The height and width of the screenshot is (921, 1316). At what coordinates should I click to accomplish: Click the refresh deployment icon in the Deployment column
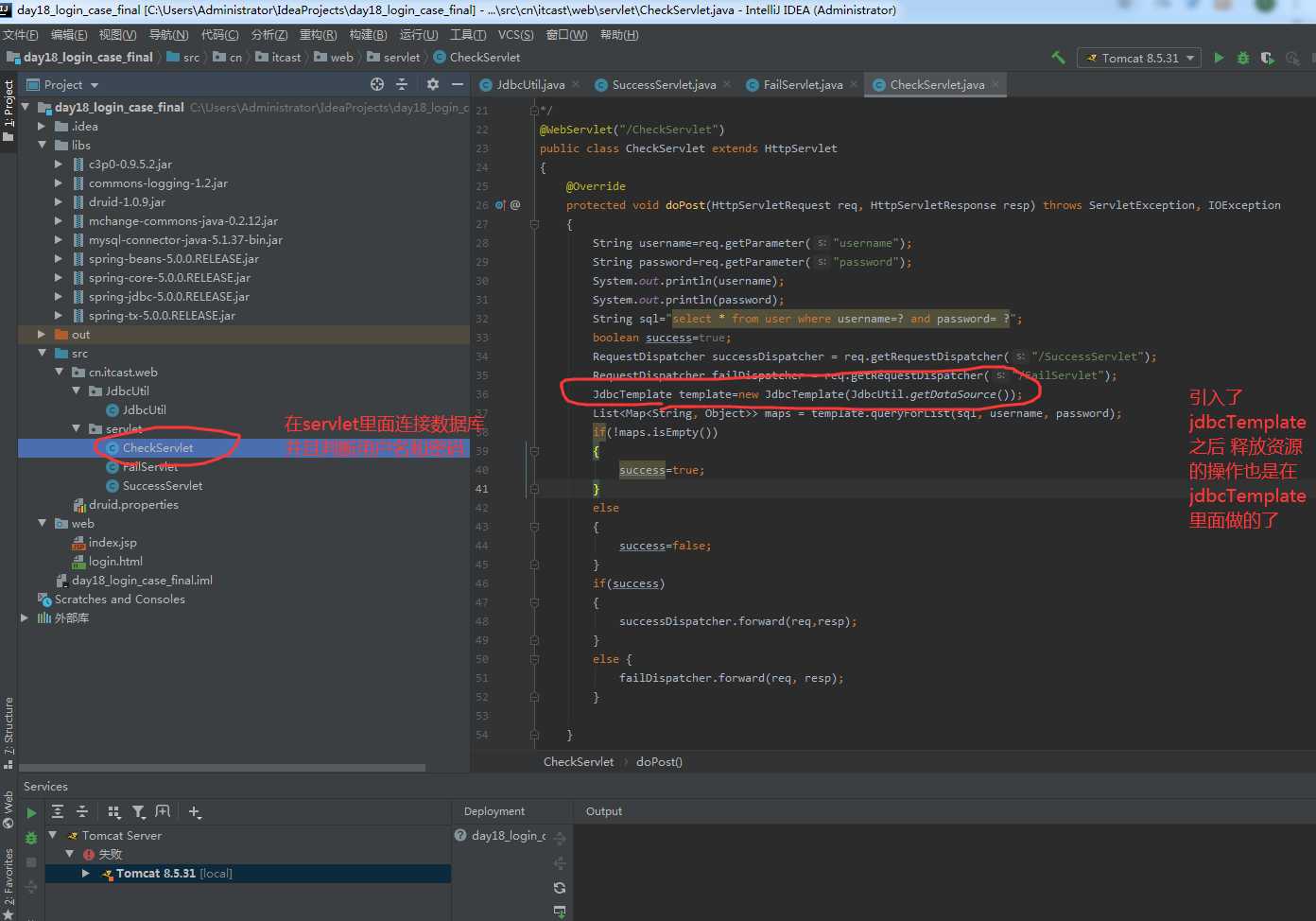(560, 888)
